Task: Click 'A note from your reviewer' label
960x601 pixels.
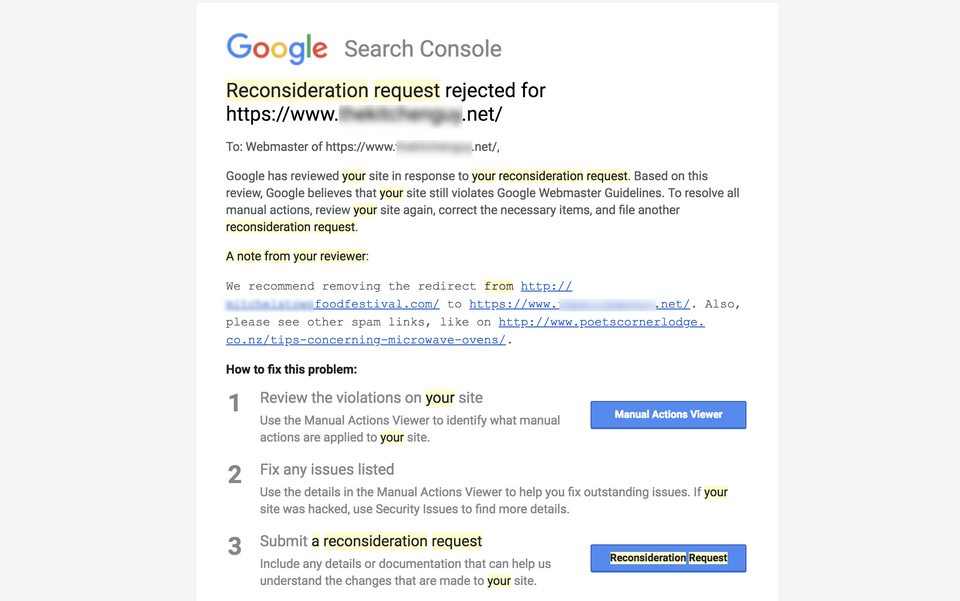Action: [x=297, y=256]
